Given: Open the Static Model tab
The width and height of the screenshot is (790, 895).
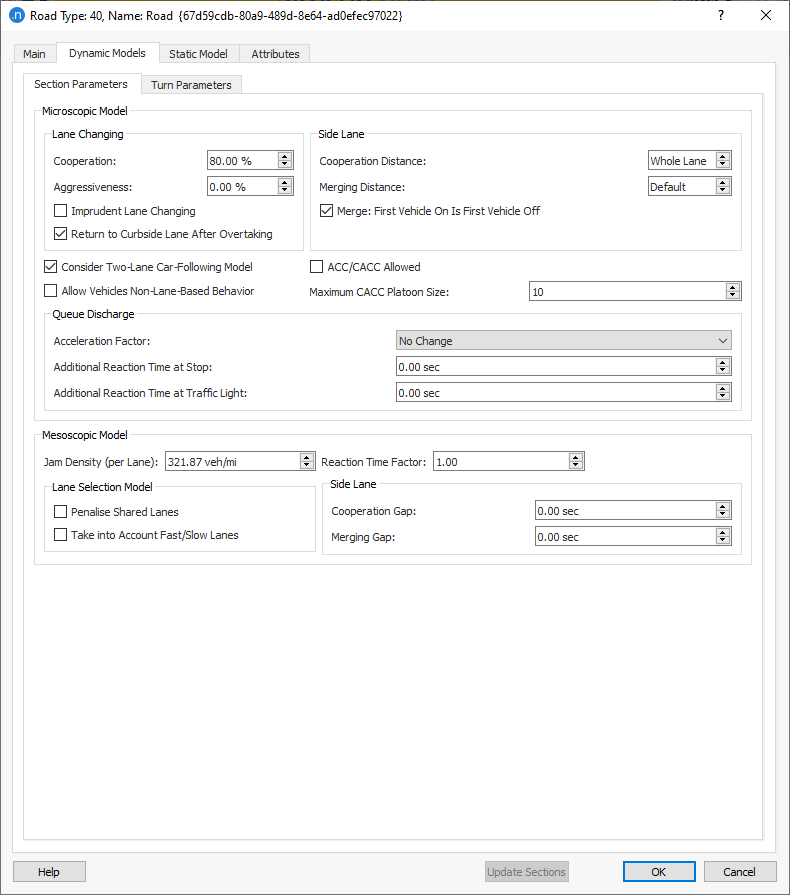Looking at the screenshot, I should click(198, 54).
